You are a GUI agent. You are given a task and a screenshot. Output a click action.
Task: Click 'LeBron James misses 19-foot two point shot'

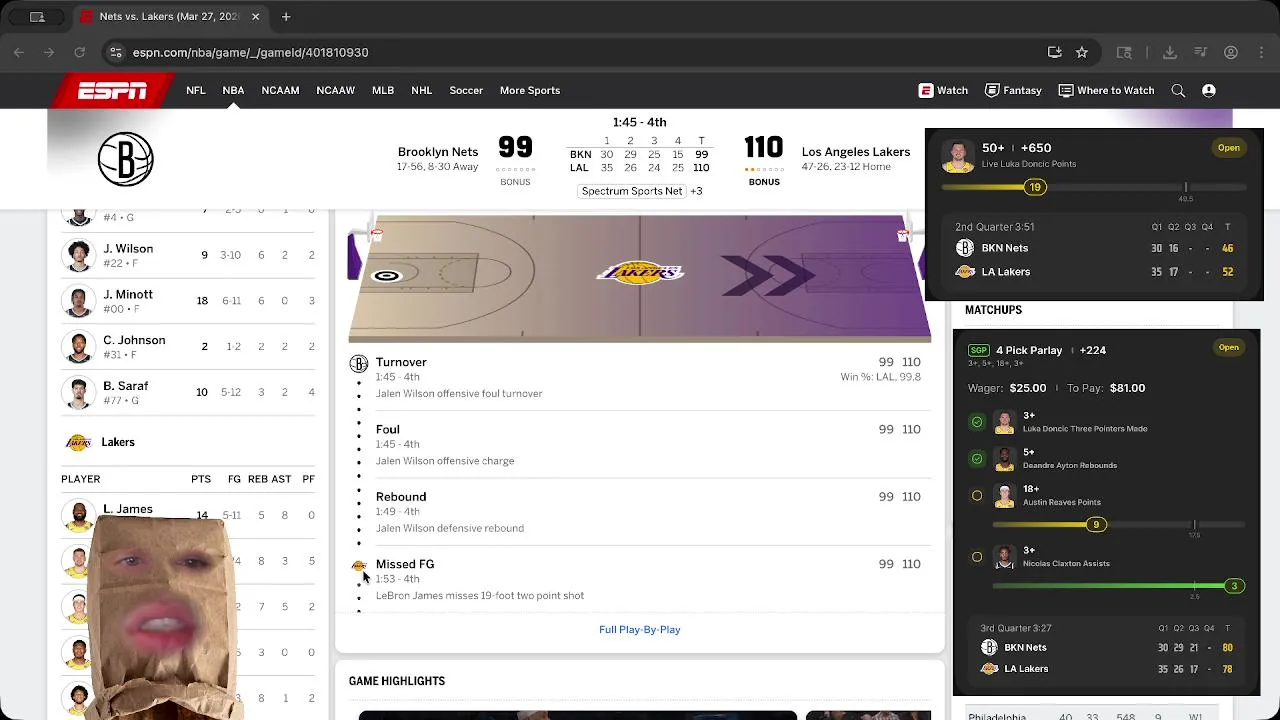tap(480, 596)
